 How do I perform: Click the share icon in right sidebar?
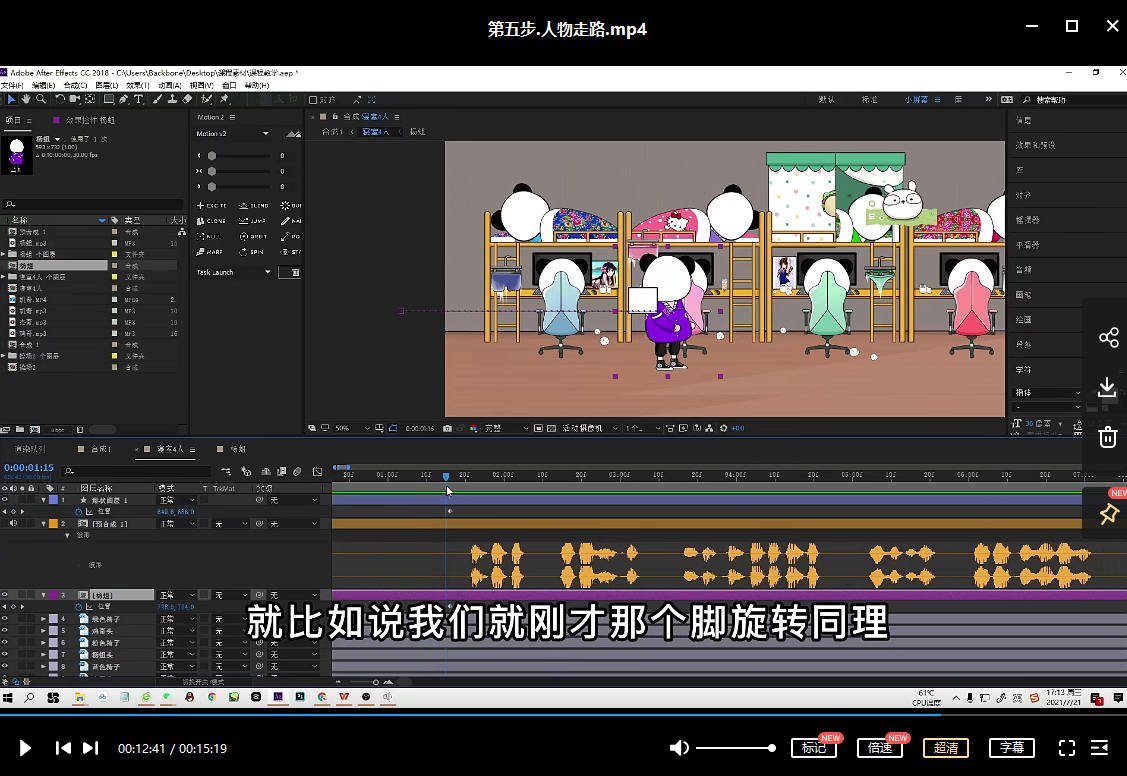tap(1109, 338)
